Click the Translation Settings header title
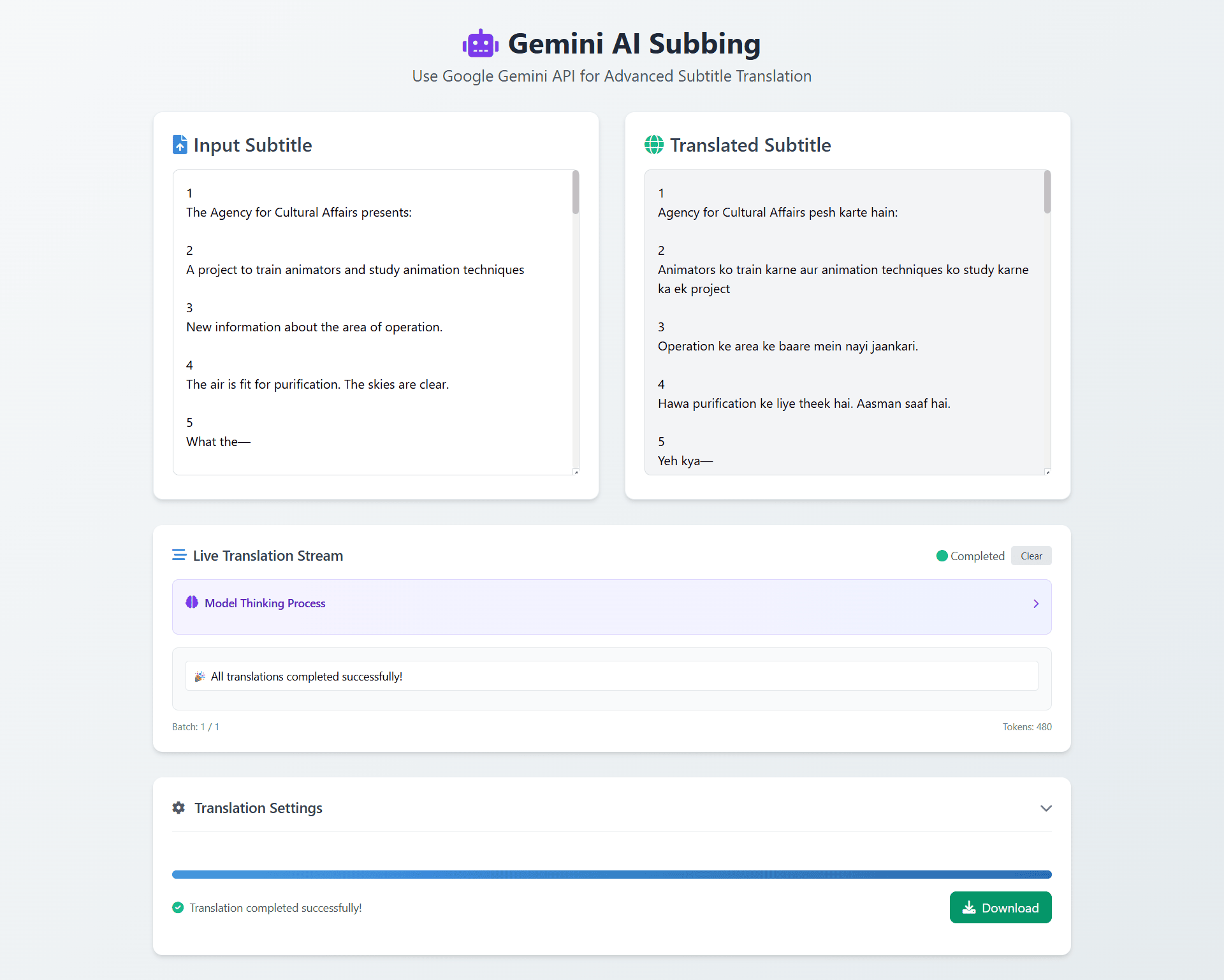 click(x=258, y=808)
